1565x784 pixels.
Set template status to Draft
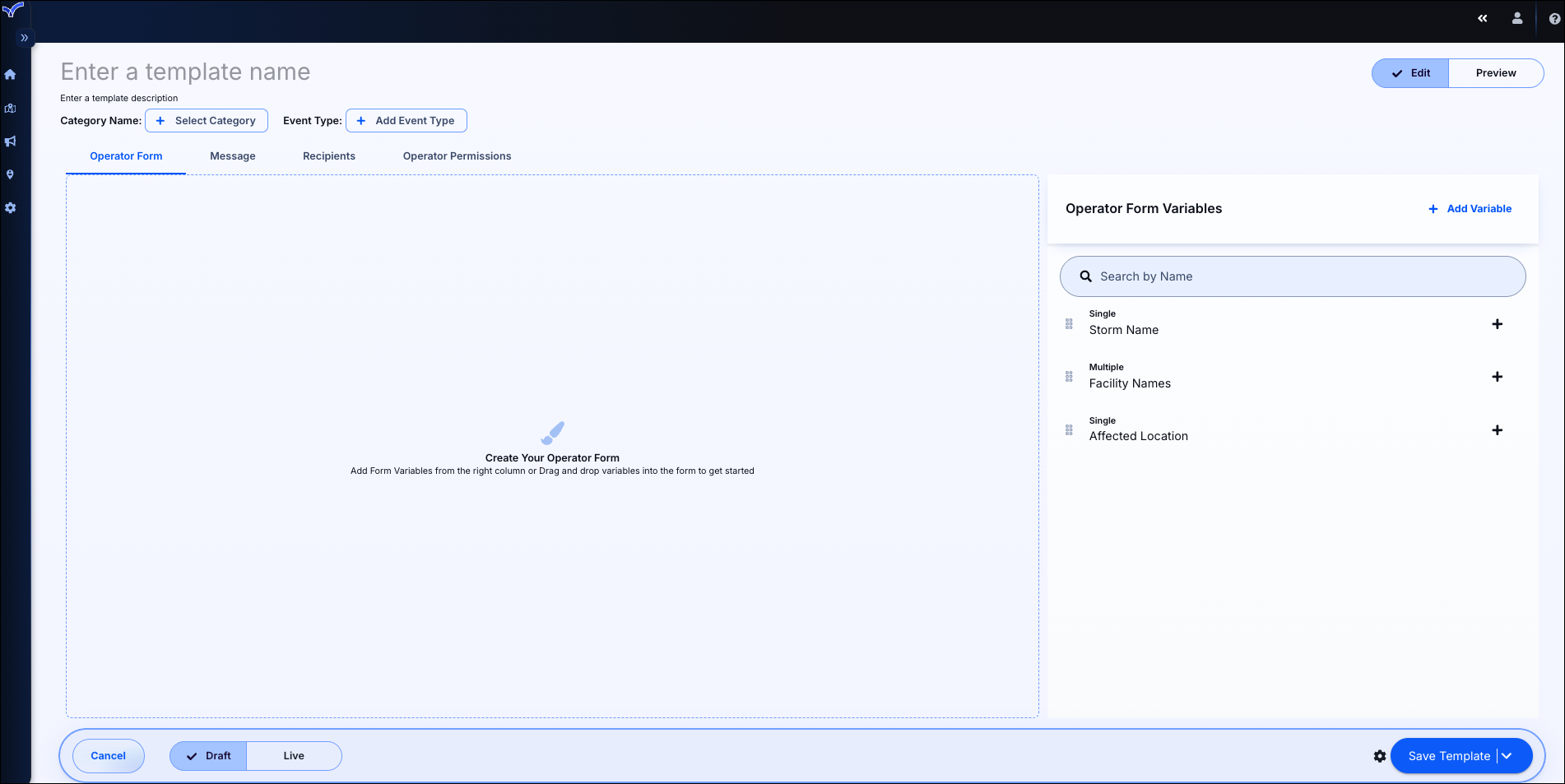[208, 756]
